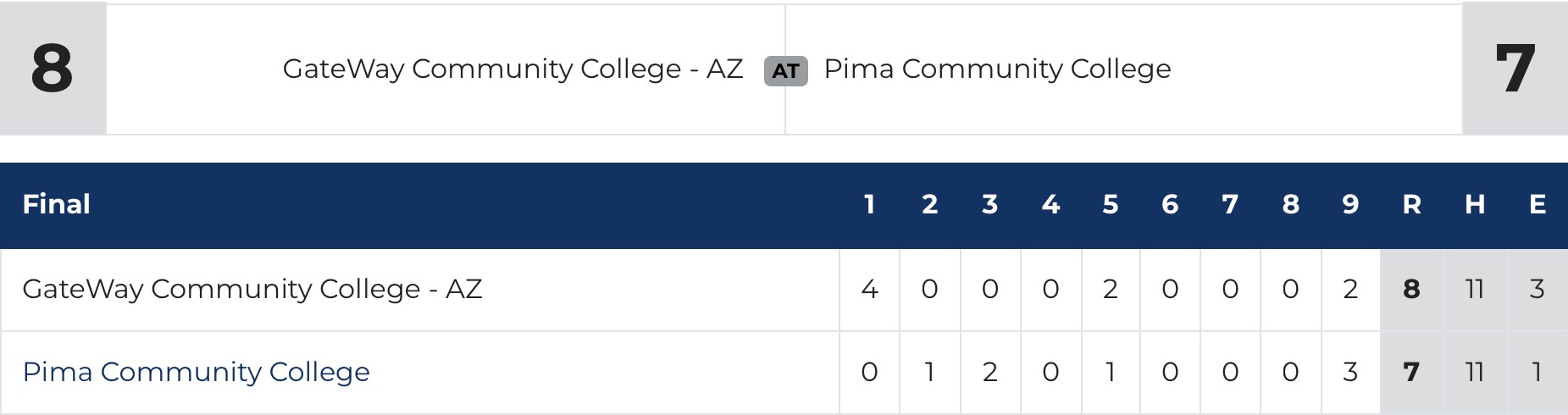The image size is (1568, 415).
Task: Click GateWay's 4 runs in first inning
Action: tap(869, 290)
